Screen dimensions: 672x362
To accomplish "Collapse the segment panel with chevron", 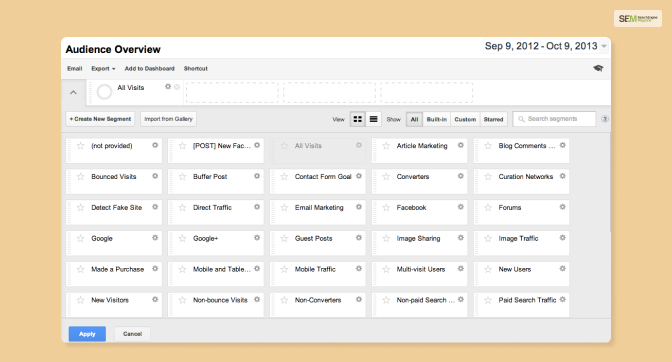I will 73,93.
